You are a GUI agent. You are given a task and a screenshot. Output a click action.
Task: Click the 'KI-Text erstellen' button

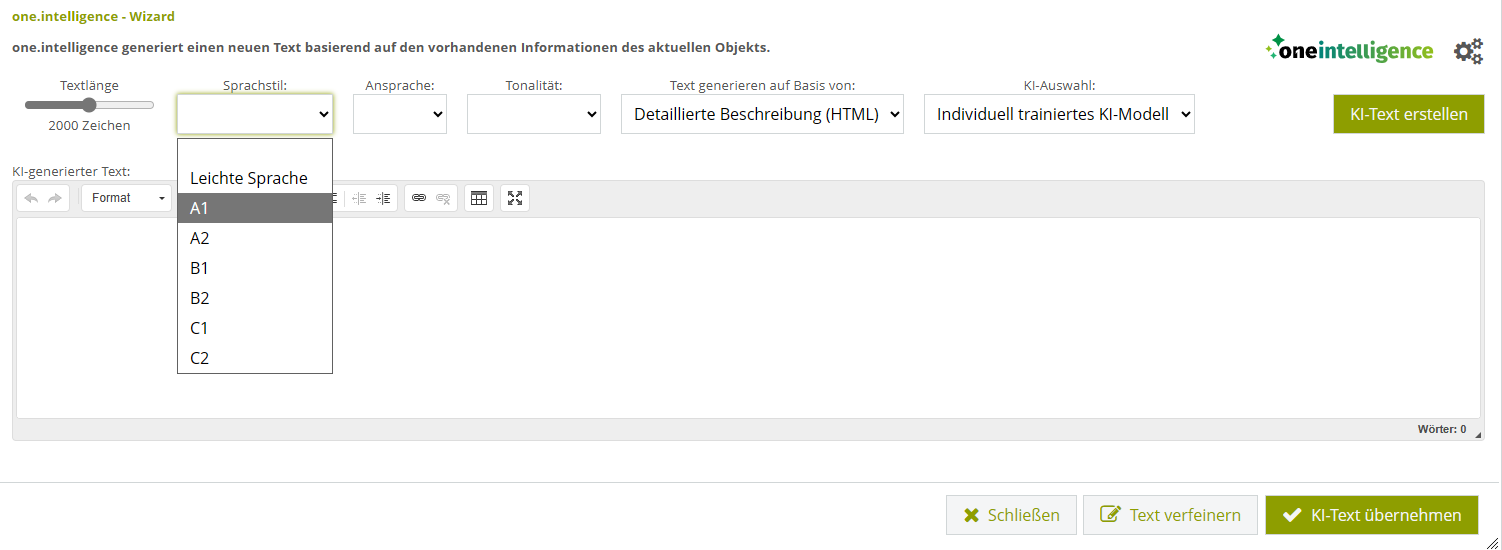[1408, 114]
